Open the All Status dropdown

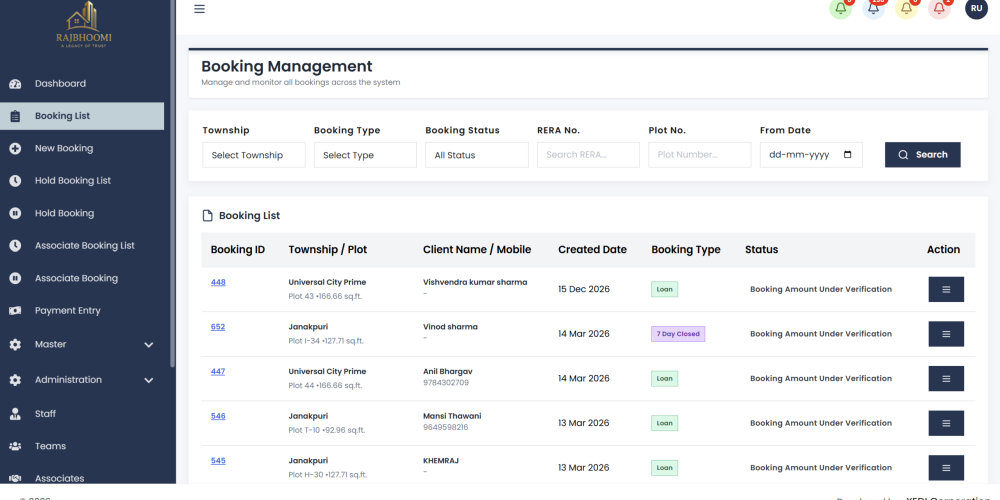[477, 155]
